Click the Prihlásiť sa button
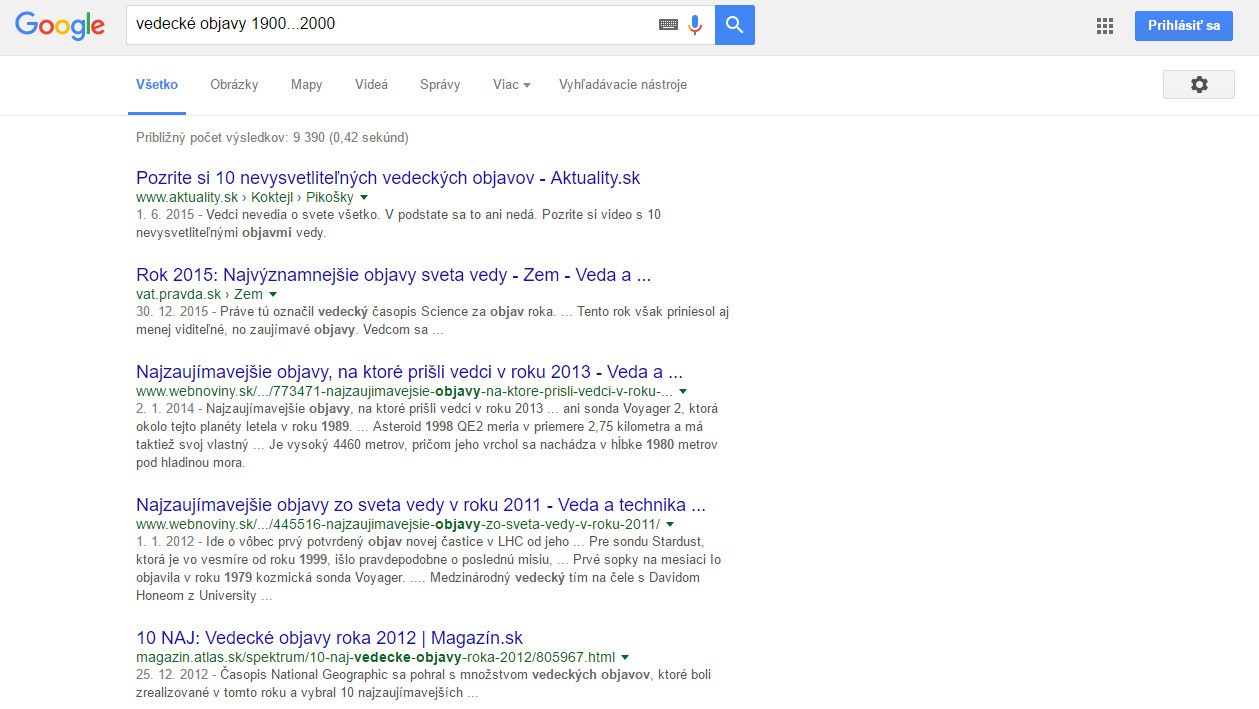Screen dimensions: 1259x709 coord(1183,26)
